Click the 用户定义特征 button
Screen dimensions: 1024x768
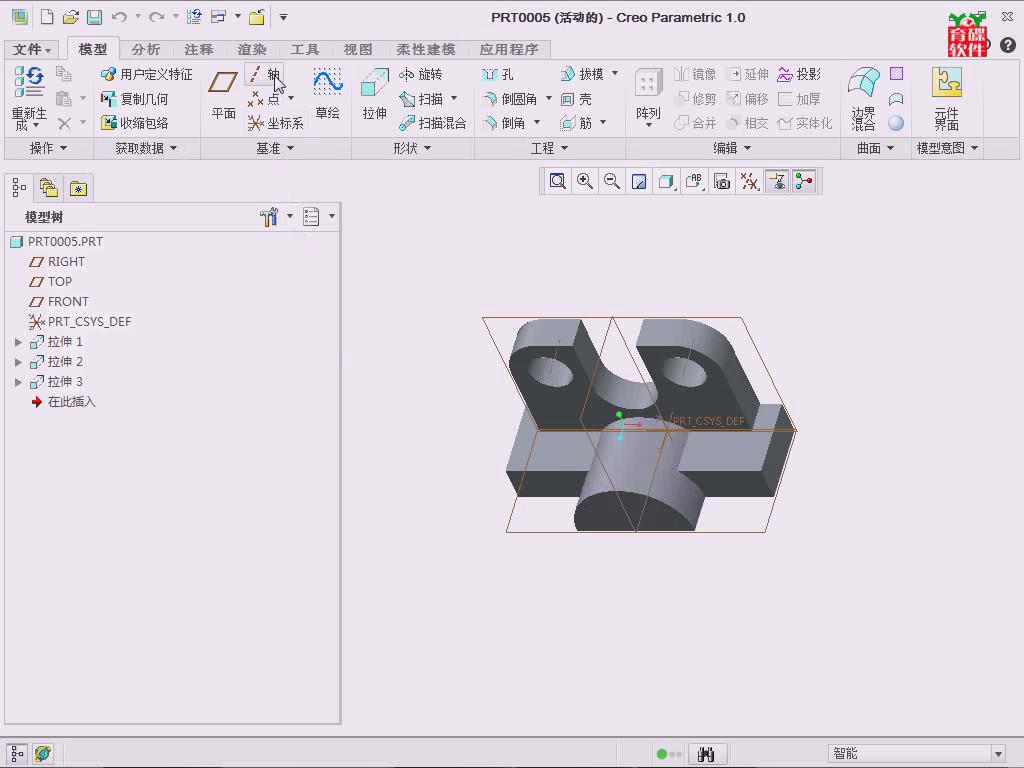[146, 74]
